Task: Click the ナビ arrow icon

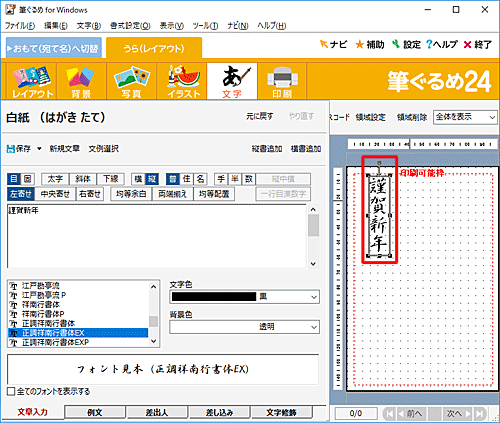Action: click(323, 44)
